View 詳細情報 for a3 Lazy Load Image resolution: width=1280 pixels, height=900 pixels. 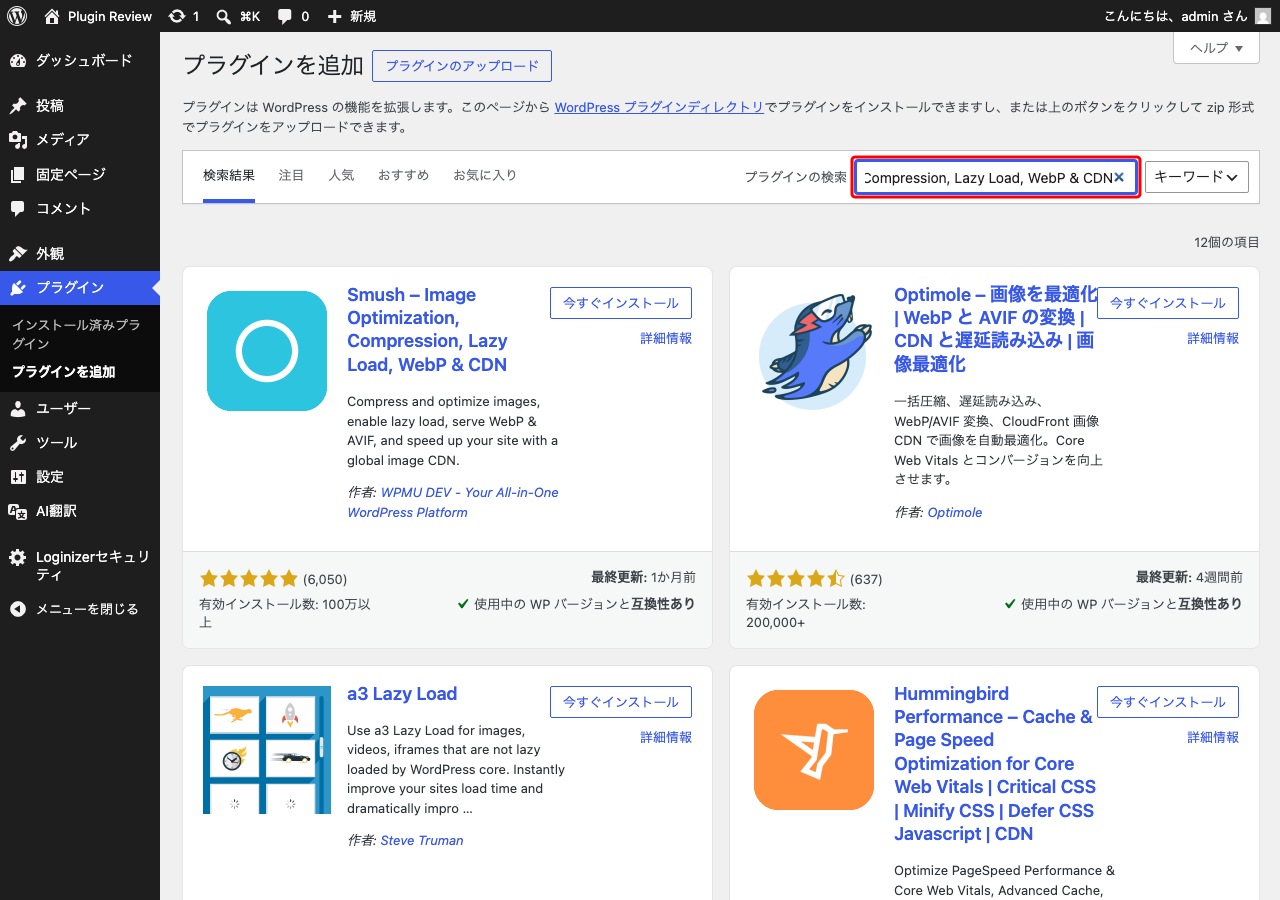[x=666, y=737]
